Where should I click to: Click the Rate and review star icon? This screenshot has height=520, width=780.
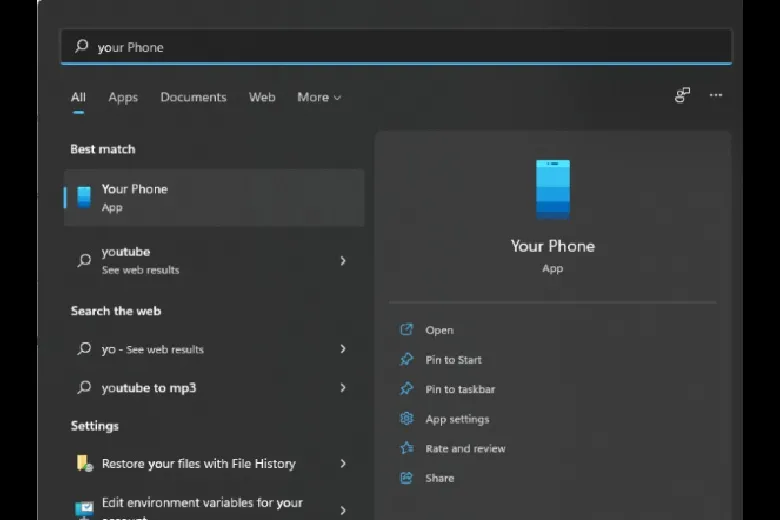tap(406, 448)
